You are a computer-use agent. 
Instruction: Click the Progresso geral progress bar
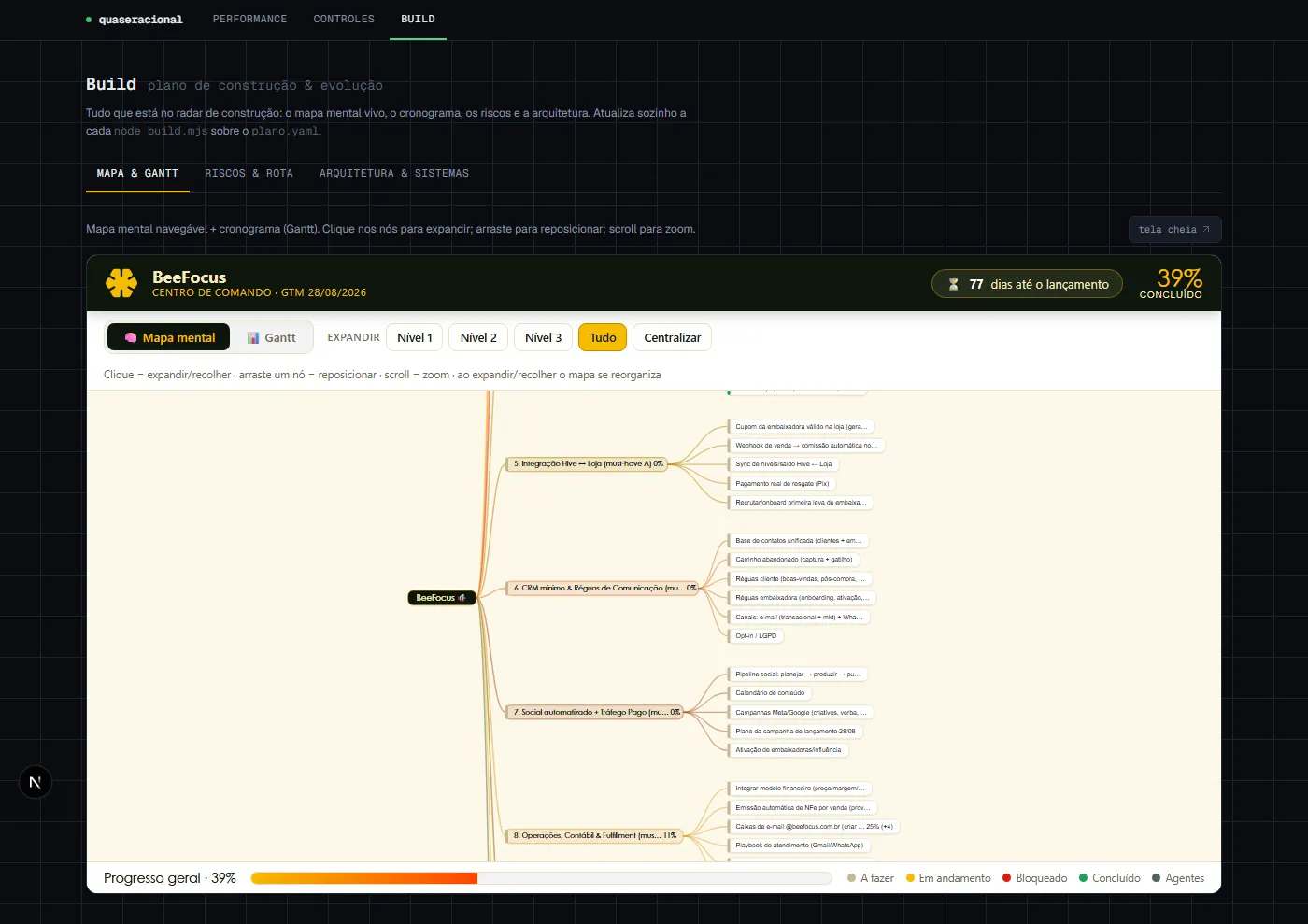541,878
